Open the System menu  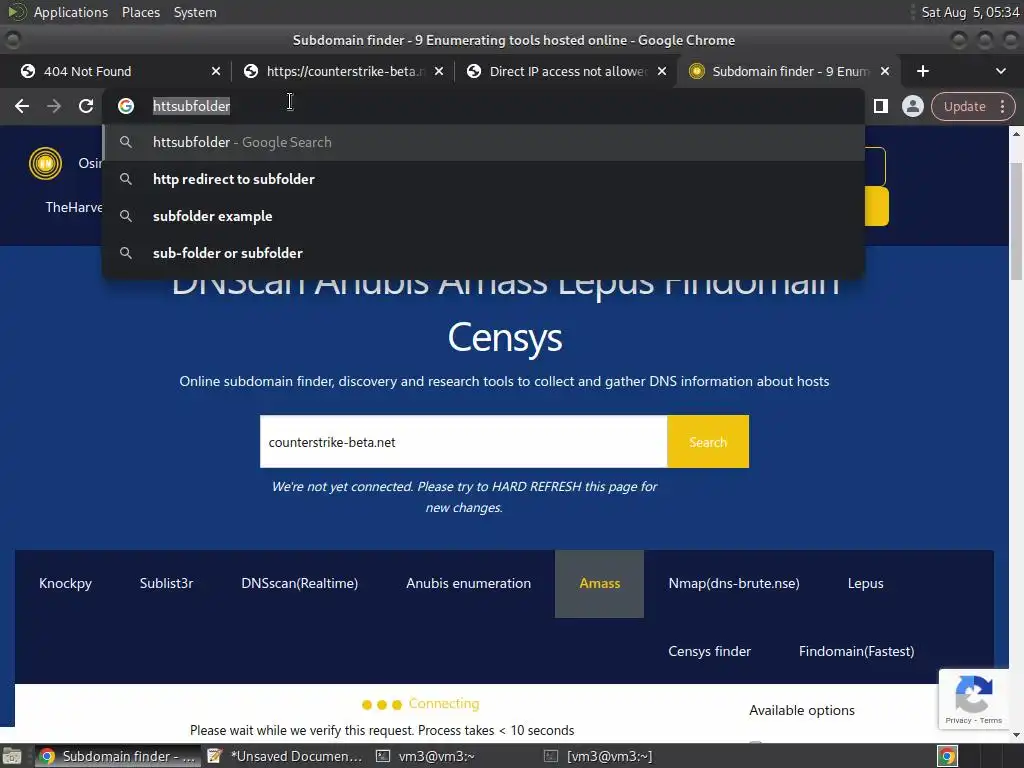(x=195, y=12)
